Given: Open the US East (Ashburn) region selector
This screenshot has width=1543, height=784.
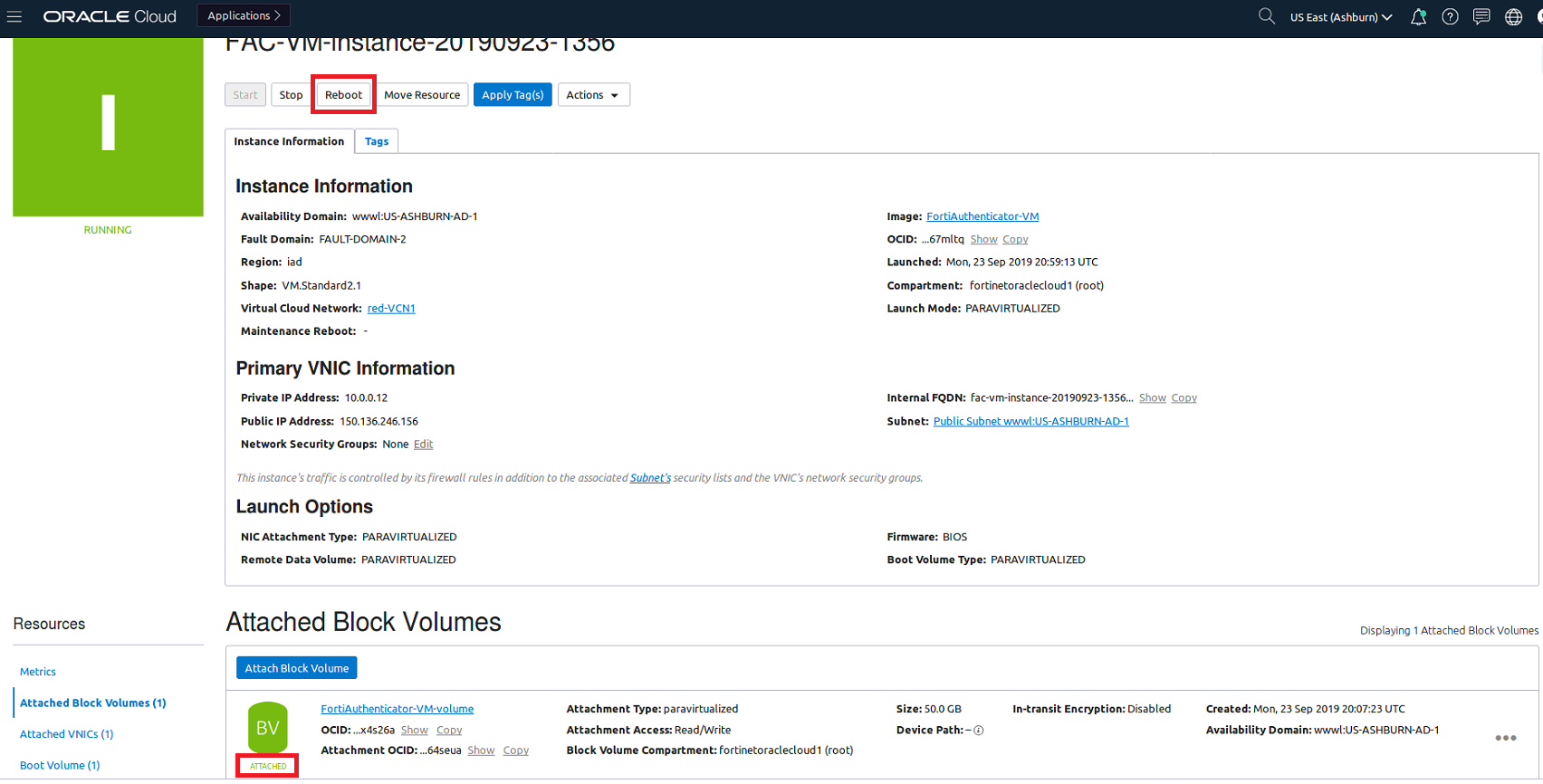Looking at the screenshot, I should click(1341, 17).
